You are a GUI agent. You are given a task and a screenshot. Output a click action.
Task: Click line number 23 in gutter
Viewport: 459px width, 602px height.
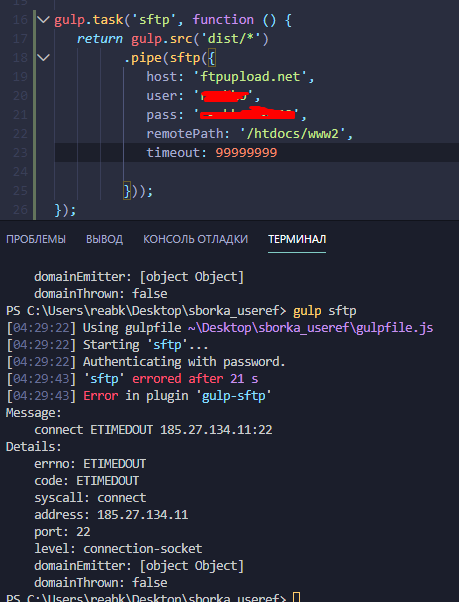coord(20,153)
